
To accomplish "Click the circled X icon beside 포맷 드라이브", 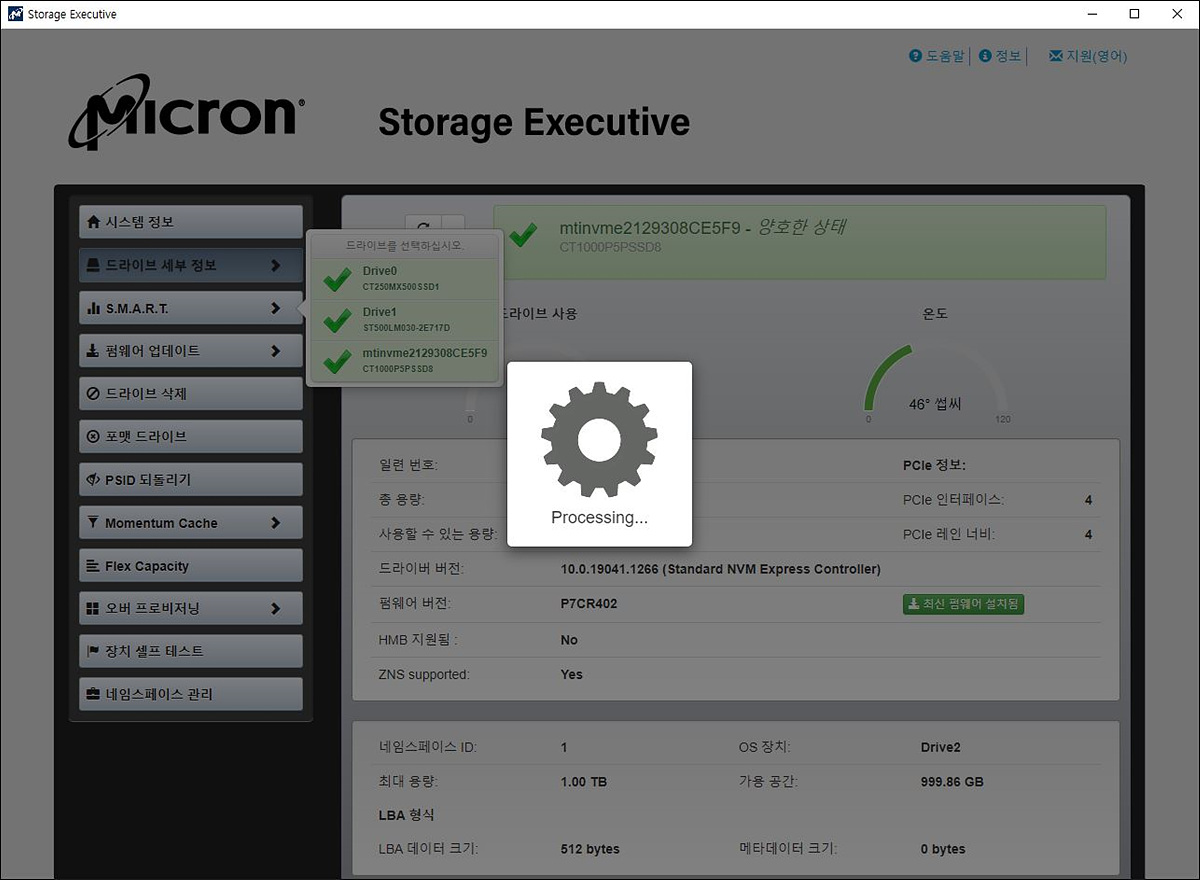I will [94, 437].
